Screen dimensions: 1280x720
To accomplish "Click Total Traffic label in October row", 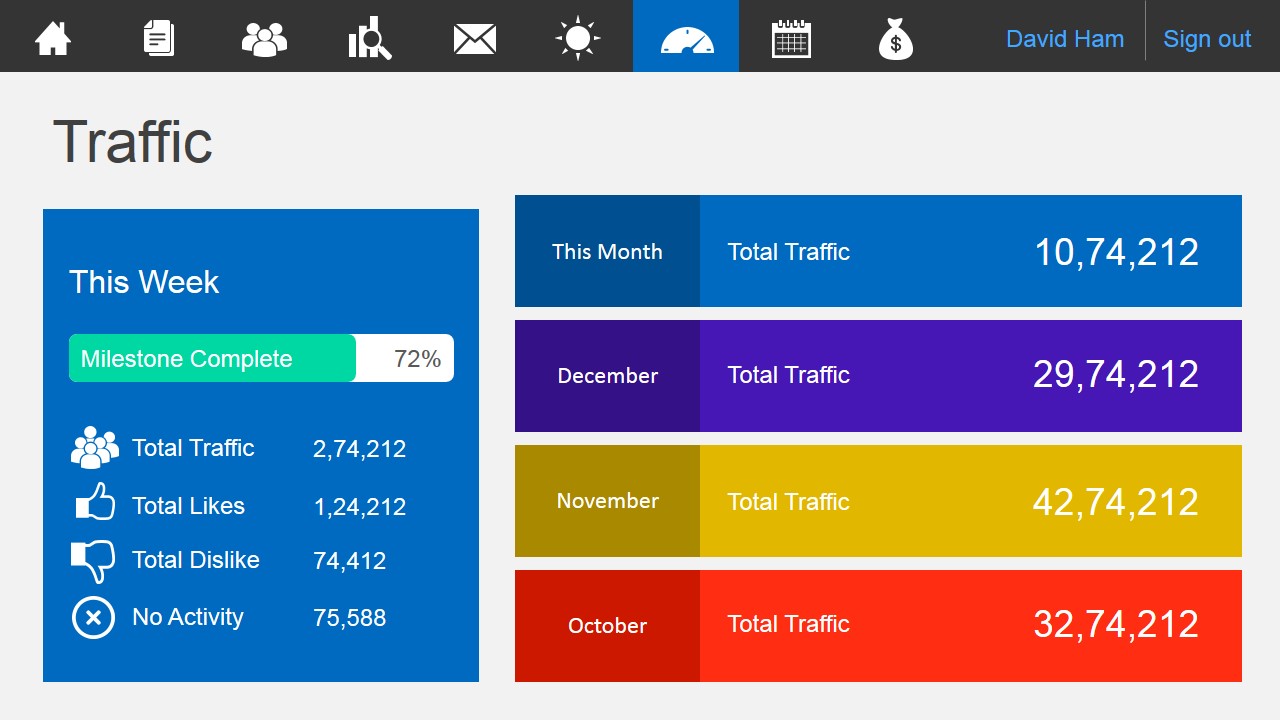I will click(x=789, y=624).
